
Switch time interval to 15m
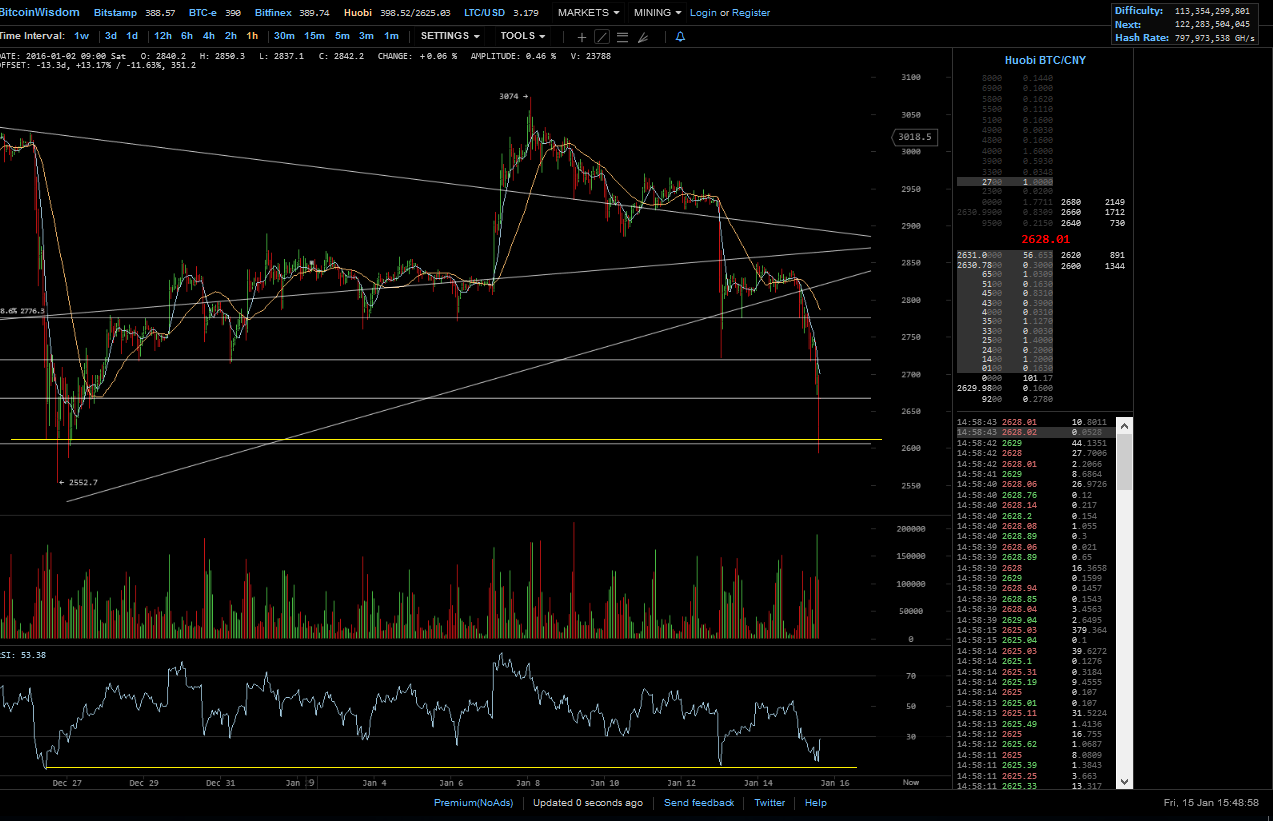pyautogui.click(x=314, y=36)
